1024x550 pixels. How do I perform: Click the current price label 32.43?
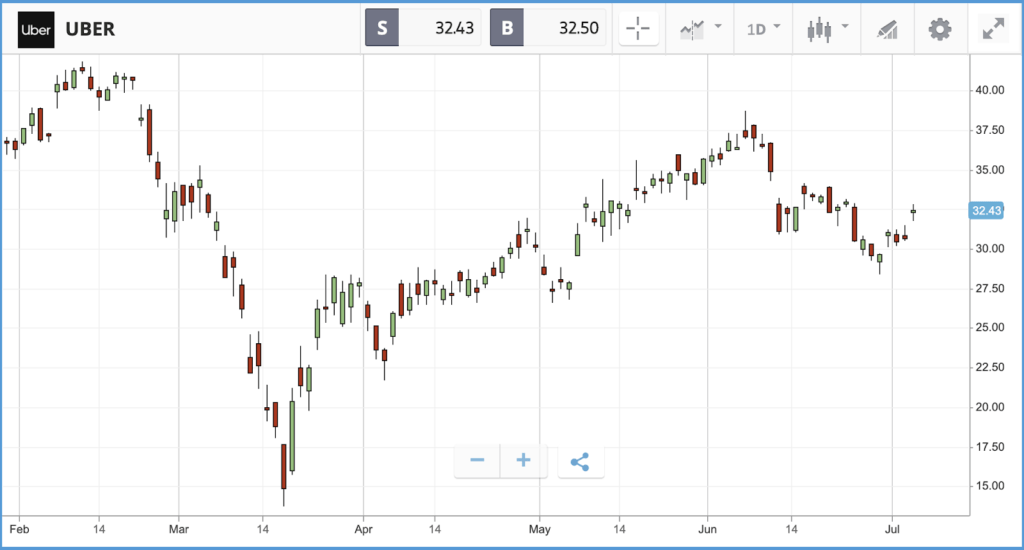(986, 210)
